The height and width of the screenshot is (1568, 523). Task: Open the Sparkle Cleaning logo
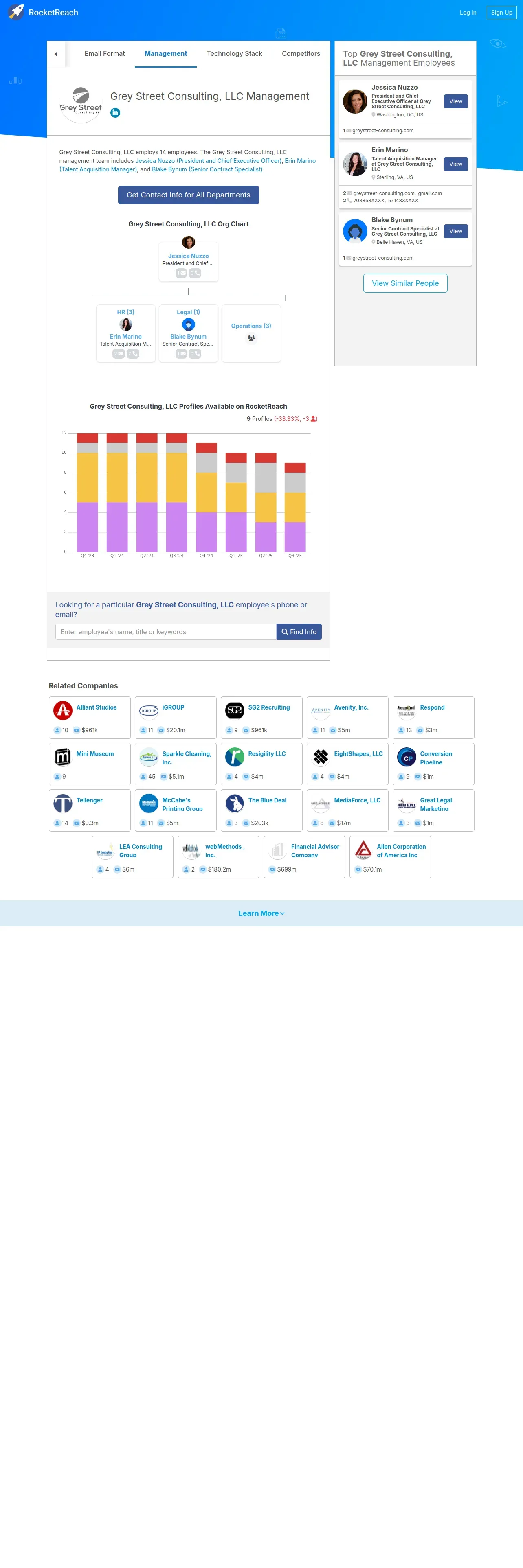[149, 757]
